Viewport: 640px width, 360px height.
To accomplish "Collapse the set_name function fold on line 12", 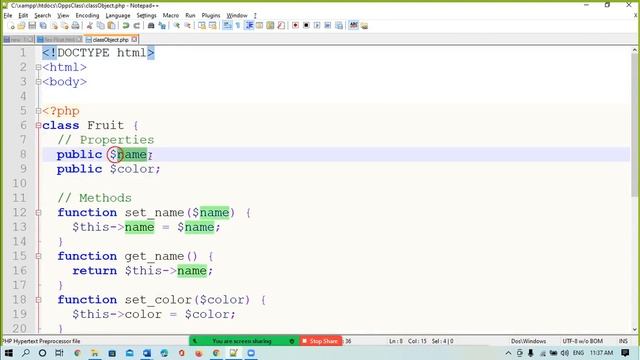I will 38,213.
